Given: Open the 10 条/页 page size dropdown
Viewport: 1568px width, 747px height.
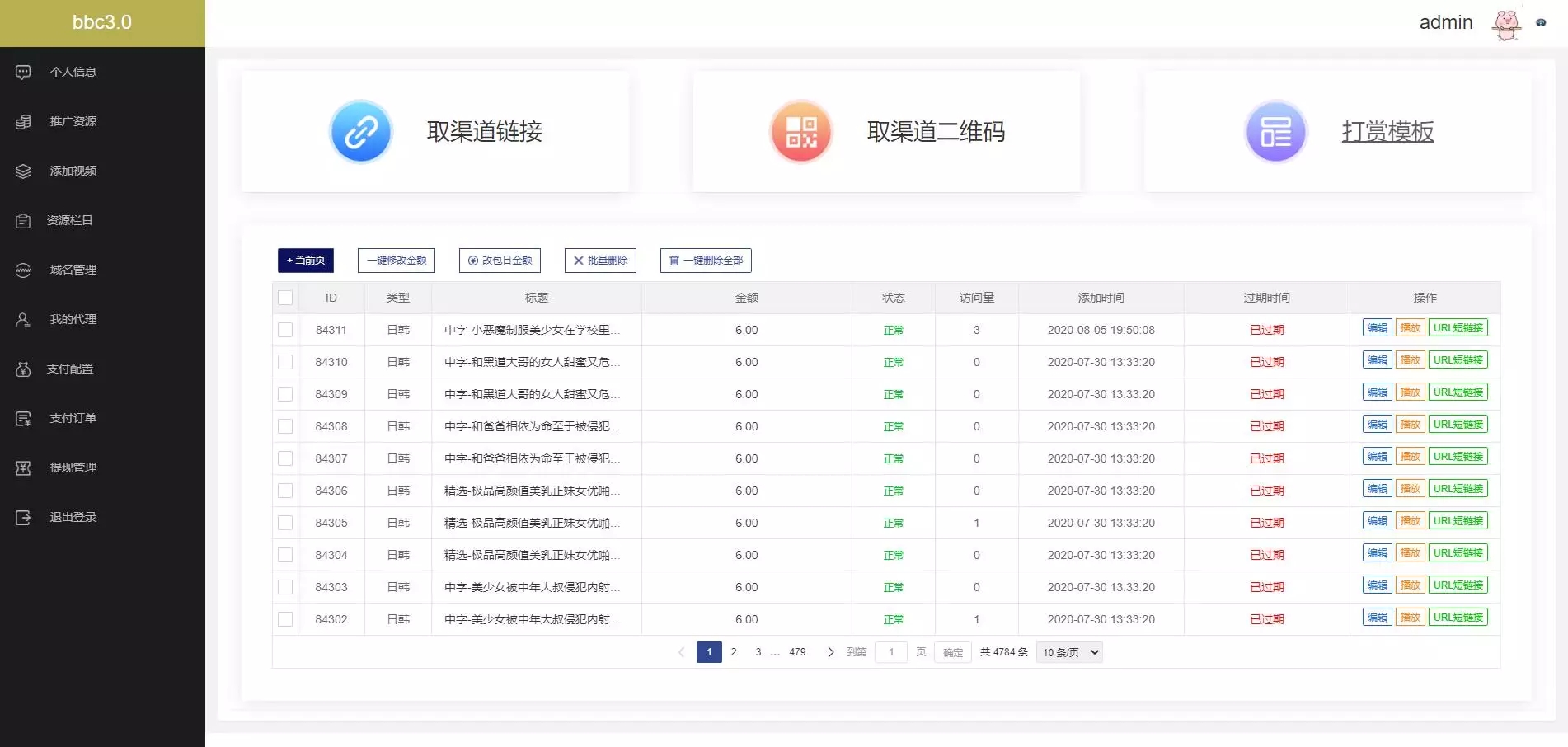Looking at the screenshot, I should (x=1069, y=652).
